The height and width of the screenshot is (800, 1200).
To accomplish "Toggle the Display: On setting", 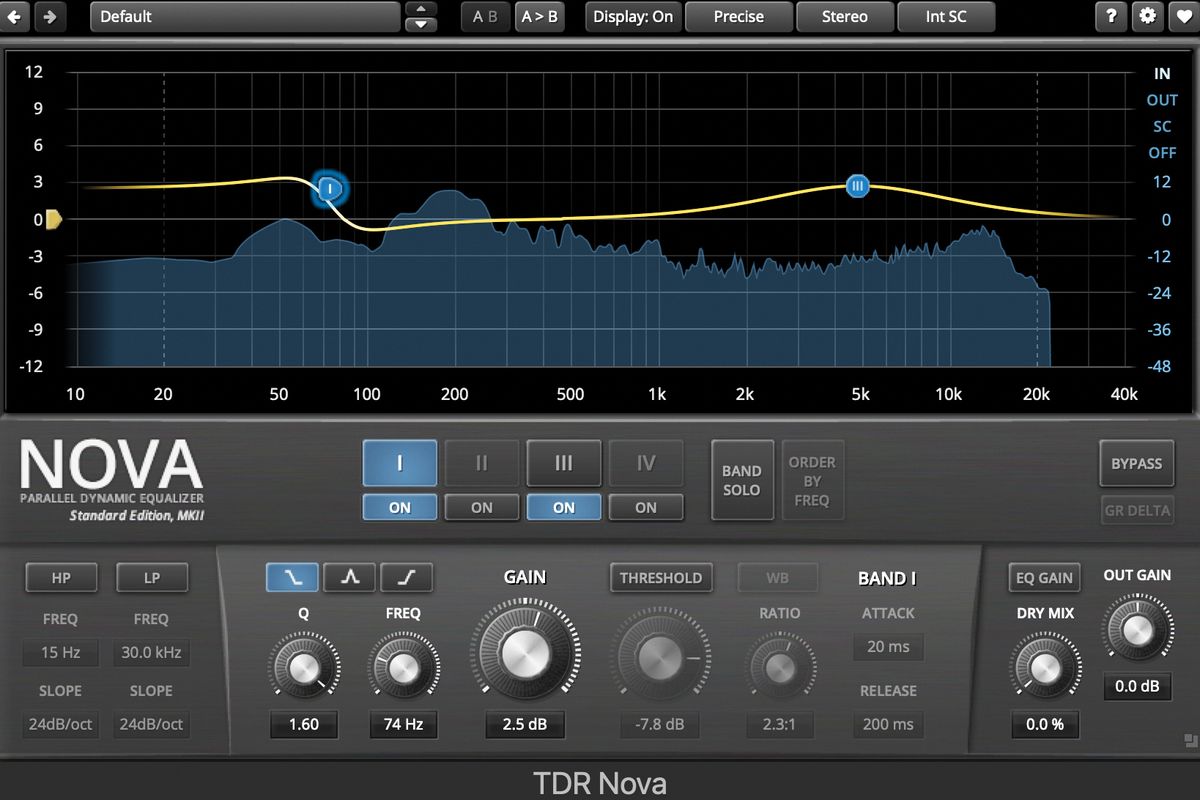I will pyautogui.click(x=632, y=17).
